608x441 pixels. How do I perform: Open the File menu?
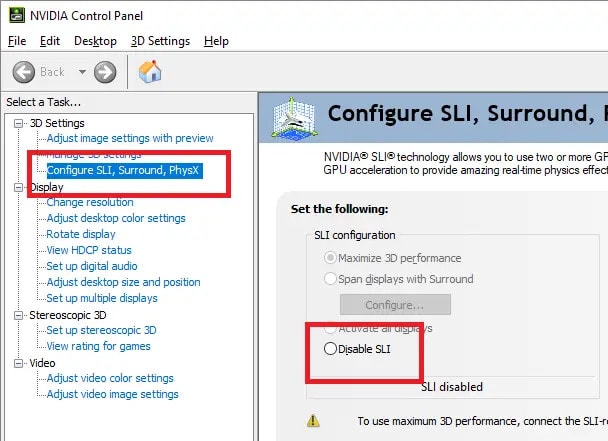pyautogui.click(x=17, y=41)
